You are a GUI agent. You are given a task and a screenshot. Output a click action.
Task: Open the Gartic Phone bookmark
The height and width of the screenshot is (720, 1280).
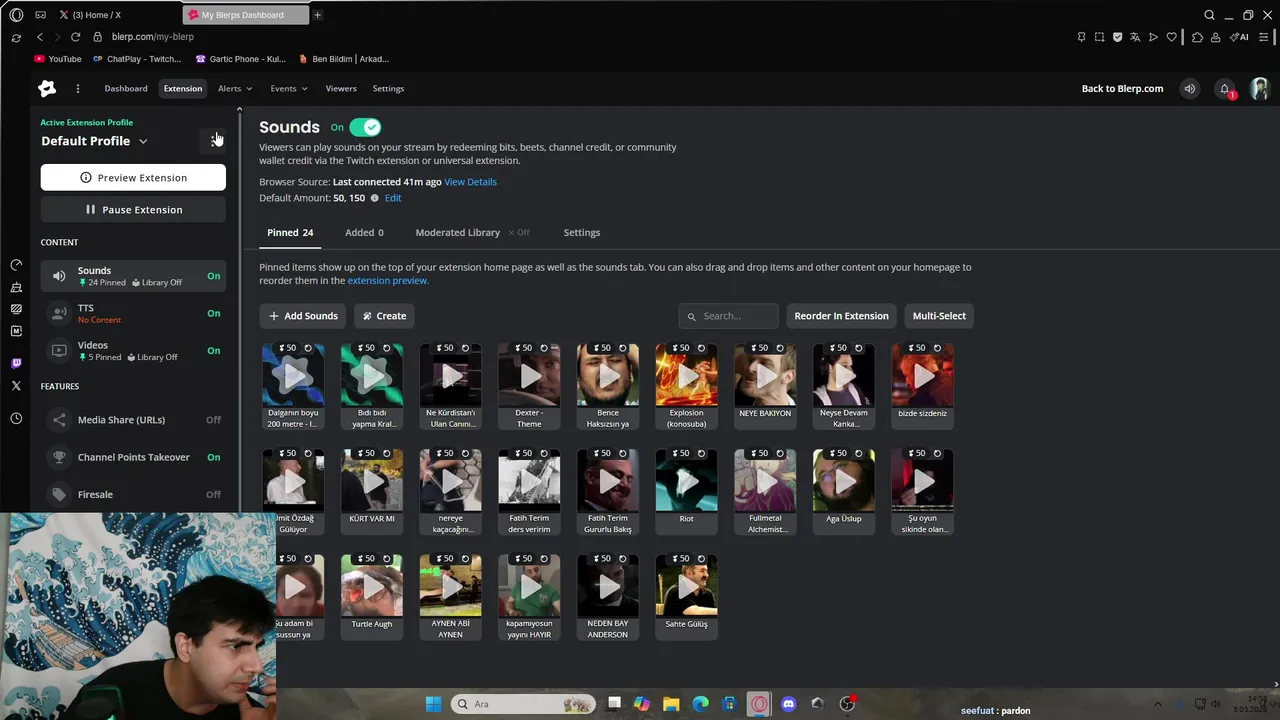(x=241, y=59)
